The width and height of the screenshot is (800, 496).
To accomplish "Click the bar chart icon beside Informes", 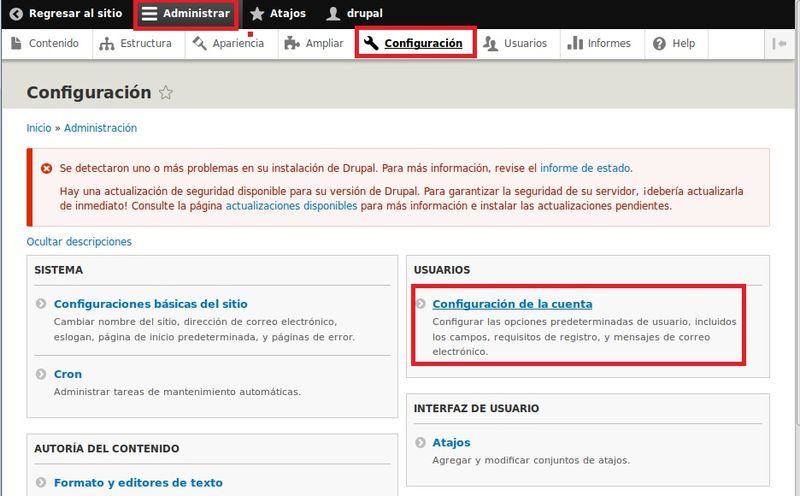I will pyautogui.click(x=575, y=43).
